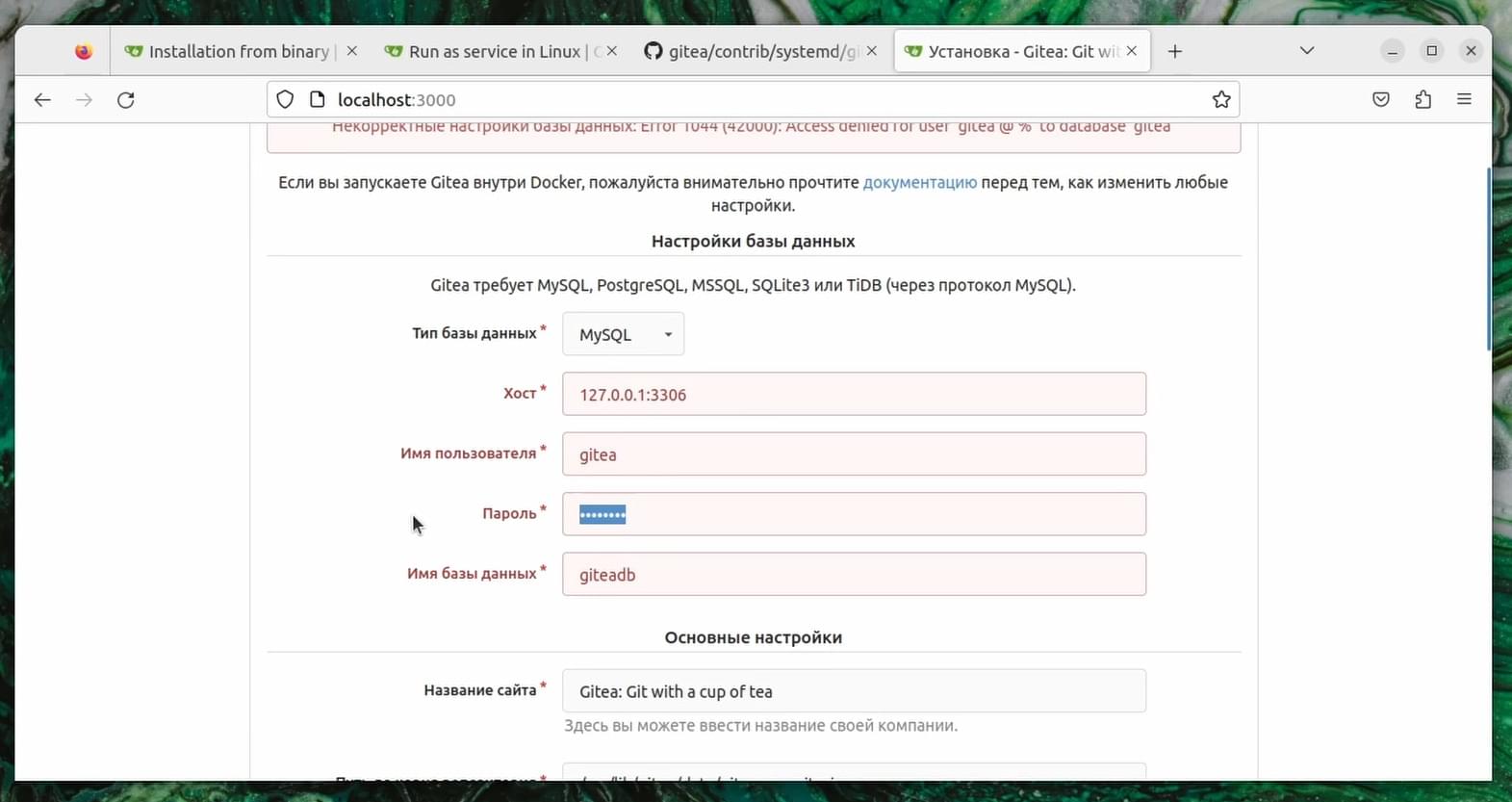Open the Save to Pocket icon
1512x802 pixels.
pyautogui.click(x=1381, y=100)
